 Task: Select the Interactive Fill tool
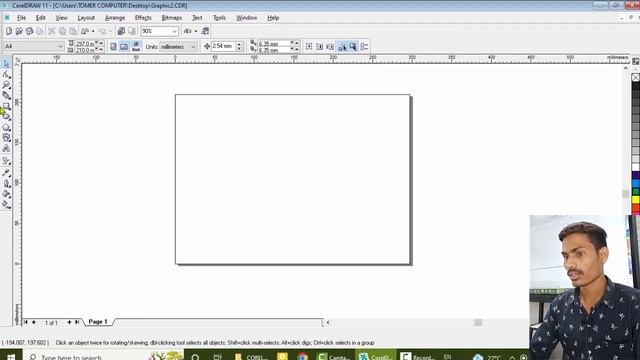6,204
